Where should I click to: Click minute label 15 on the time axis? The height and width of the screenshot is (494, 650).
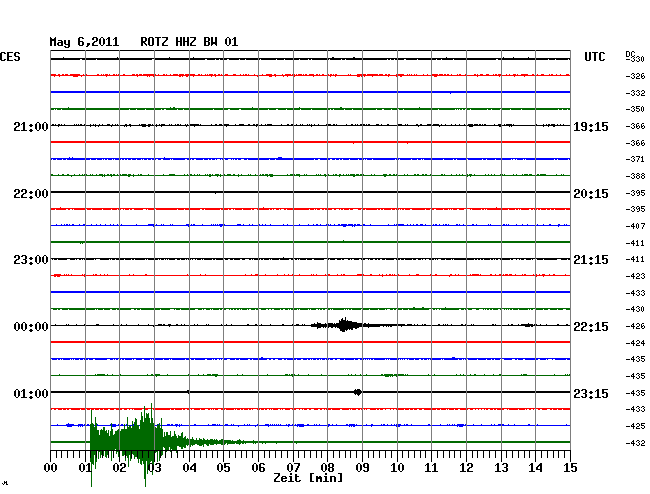pyautogui.click(x=570, y=467)
